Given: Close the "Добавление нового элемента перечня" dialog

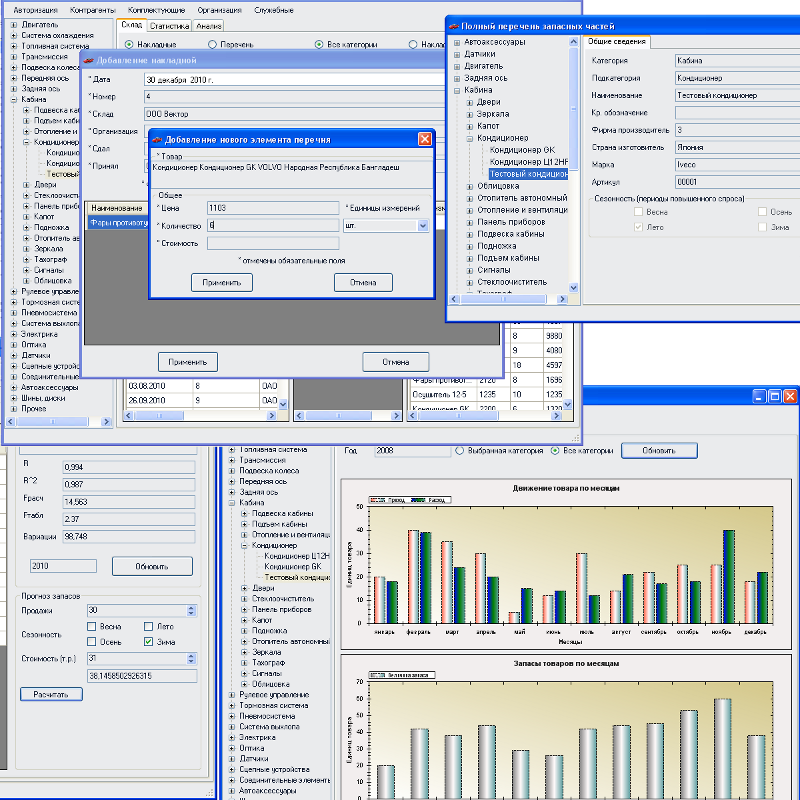Looking at the screenshot, I should coord(424,140).
